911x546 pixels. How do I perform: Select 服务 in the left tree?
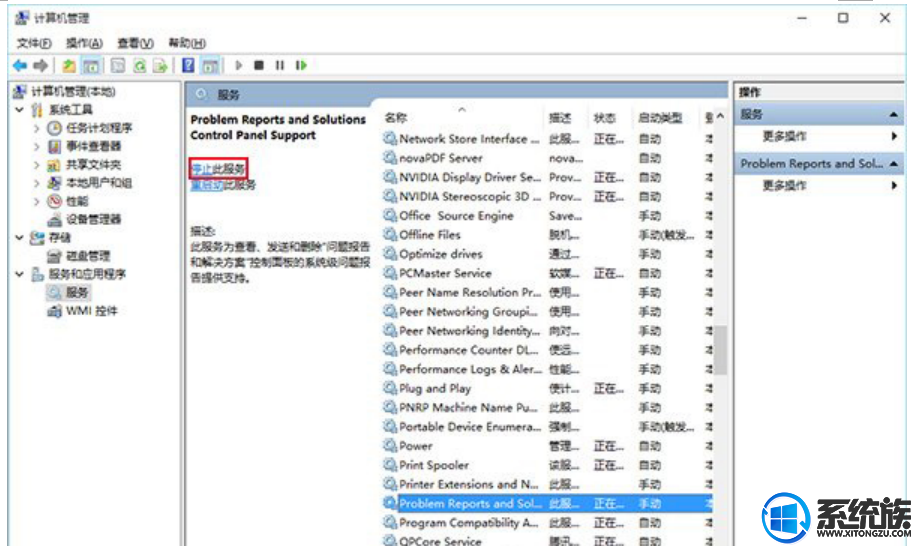[x=77, y=292]
